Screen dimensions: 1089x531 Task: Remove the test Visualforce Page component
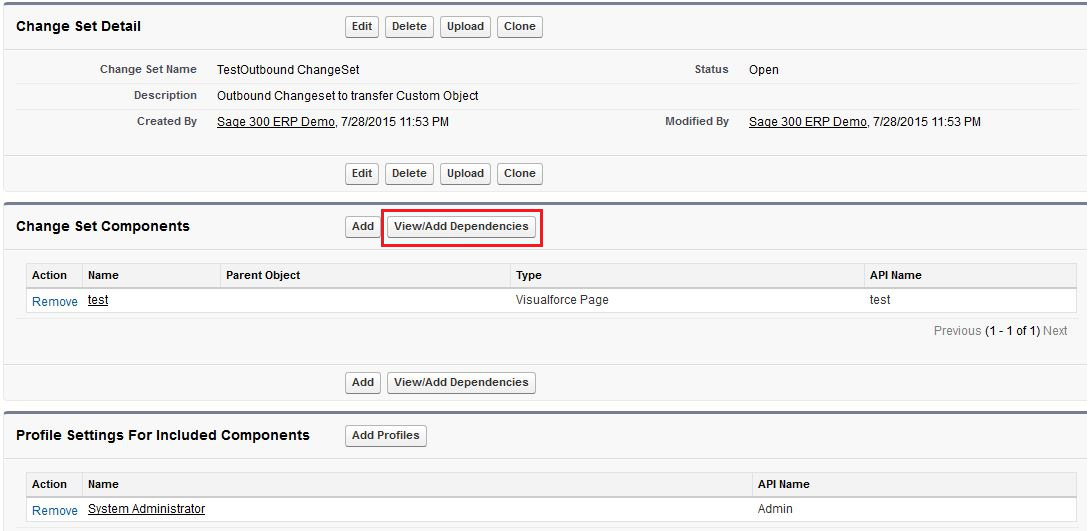55,301
